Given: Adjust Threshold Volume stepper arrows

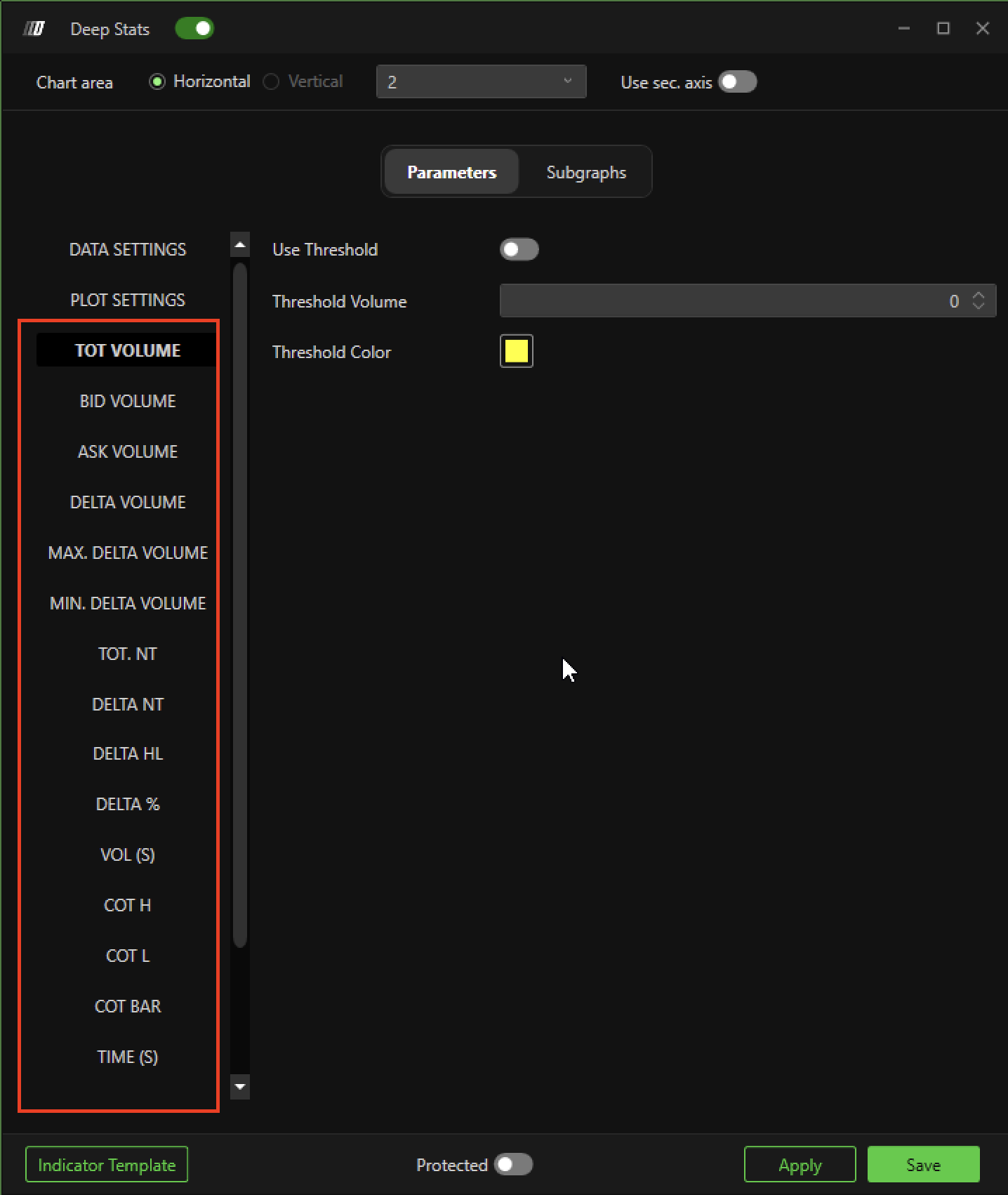Looking at the screenshot, I should coord(979,301).
